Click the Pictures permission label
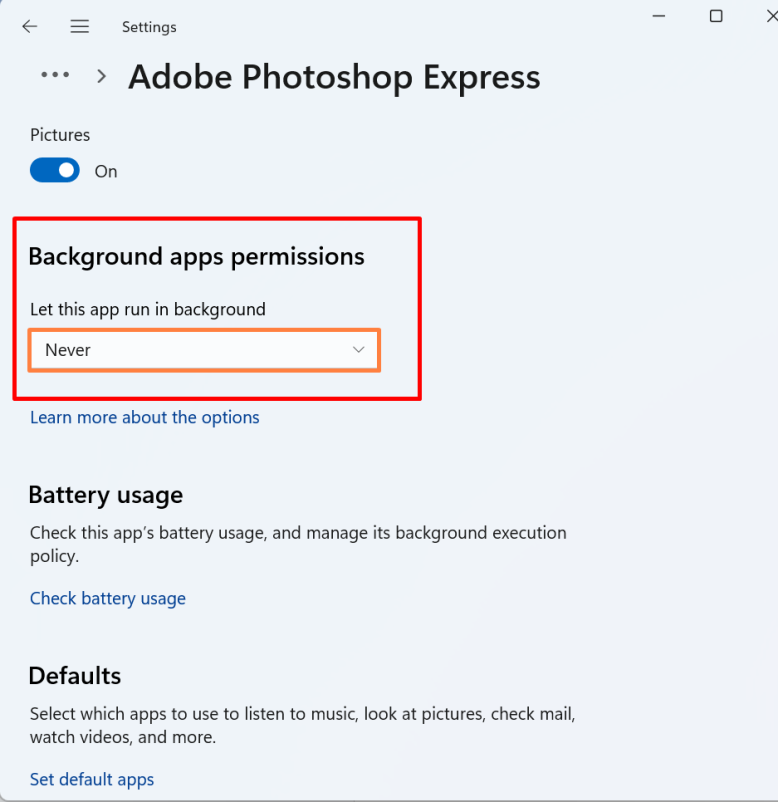 (60, 135)
